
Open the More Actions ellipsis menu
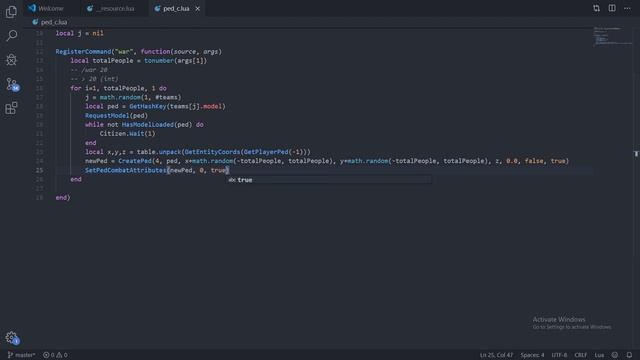627,8
